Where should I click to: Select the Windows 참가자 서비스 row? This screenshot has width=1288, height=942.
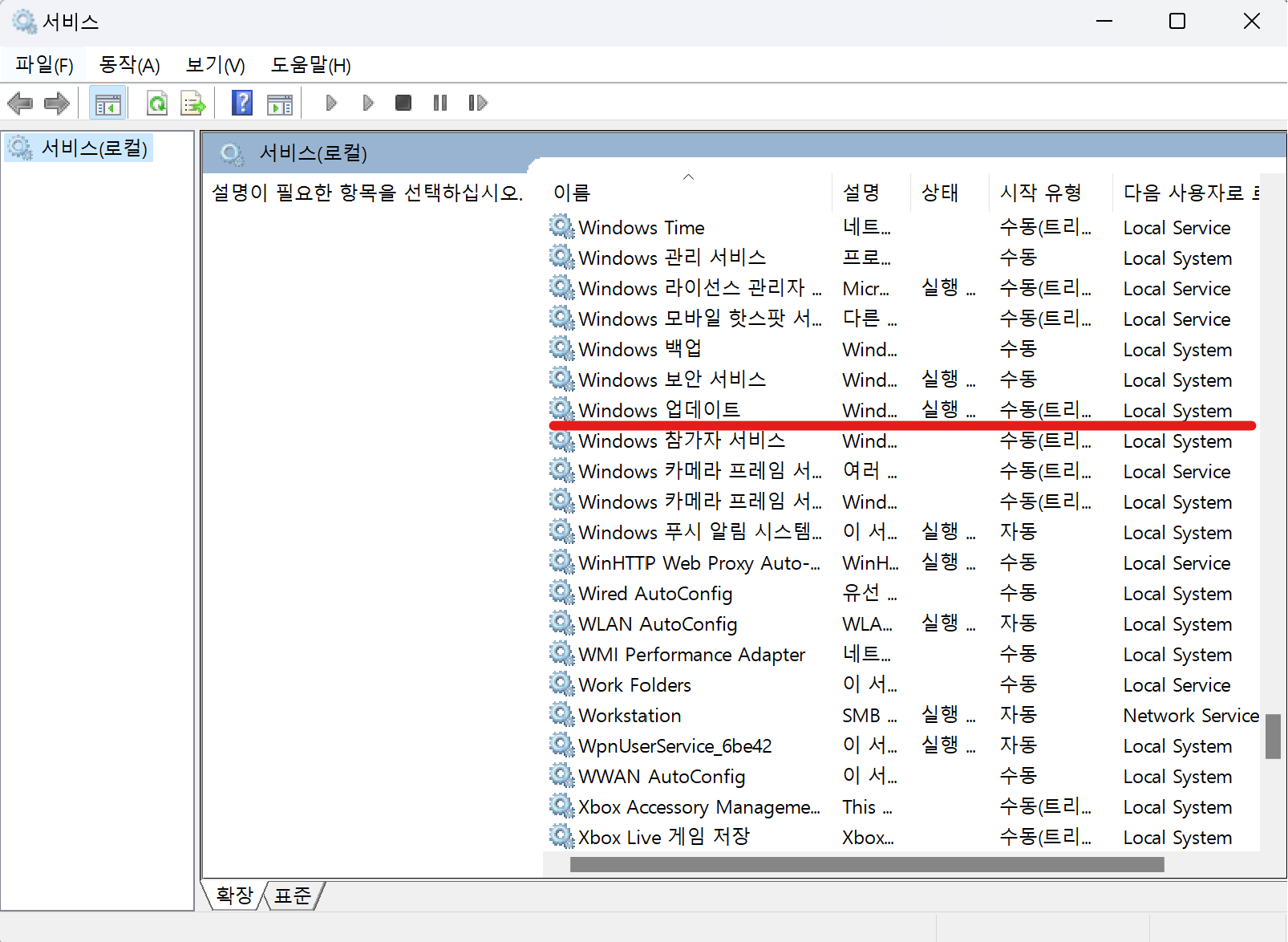[903, 441]
